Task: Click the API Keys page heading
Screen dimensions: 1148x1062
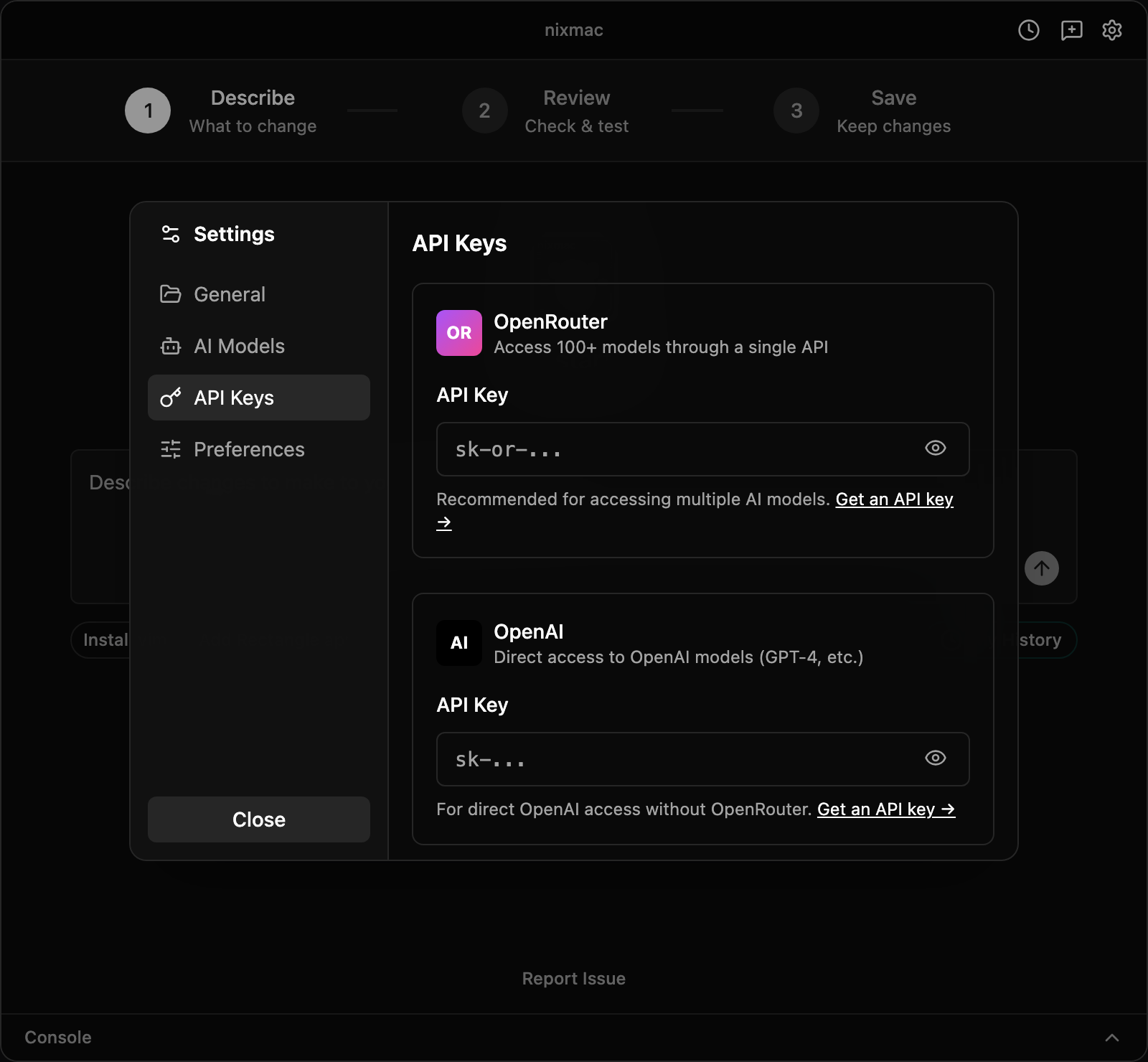Action: [x=459, y=243]
